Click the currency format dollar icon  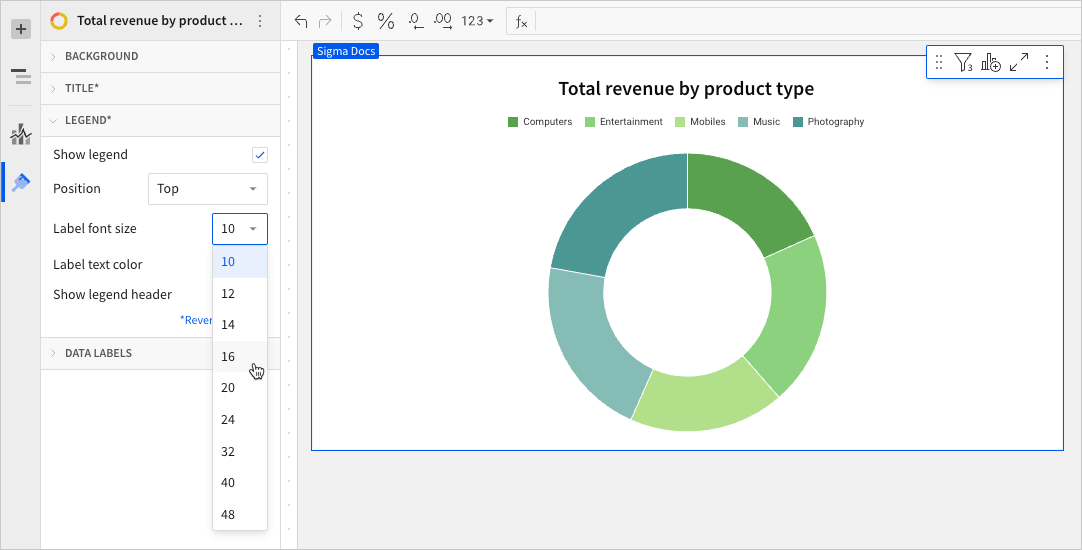pyautogui.click(x=358, y=21)
